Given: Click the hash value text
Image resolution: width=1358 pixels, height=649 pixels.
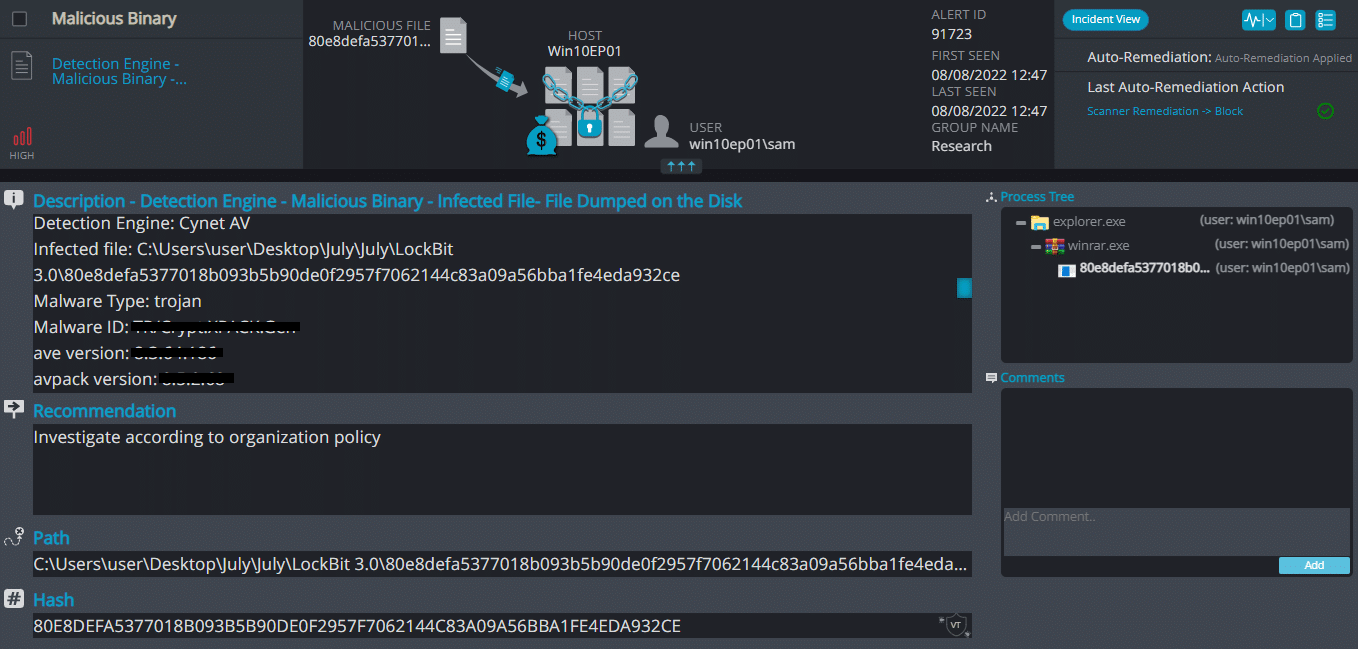Looking at the screenshot, I should pyautogui.click(x=357, y=626).
